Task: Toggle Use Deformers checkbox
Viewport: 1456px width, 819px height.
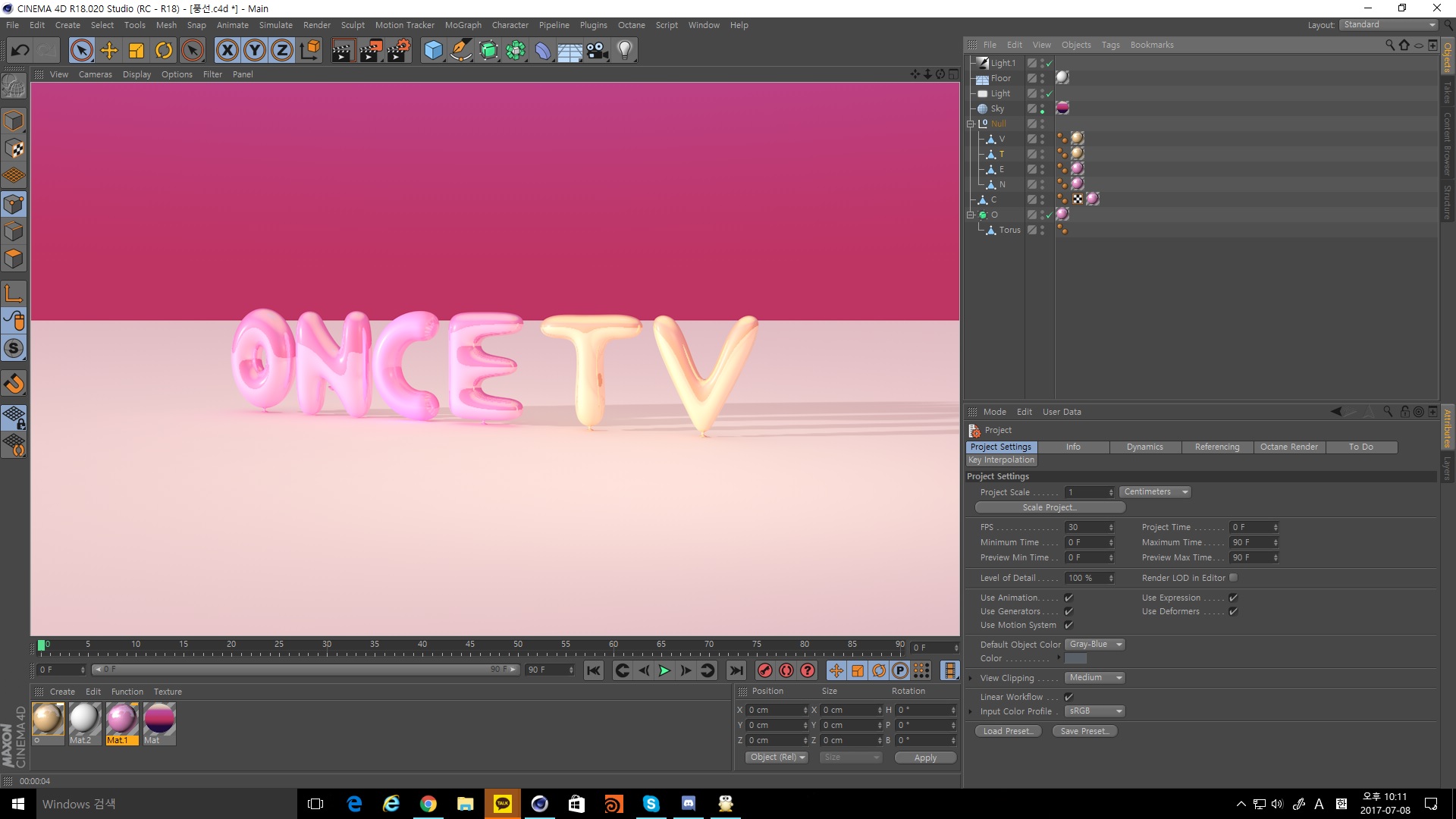Action: pos(1233,611)
